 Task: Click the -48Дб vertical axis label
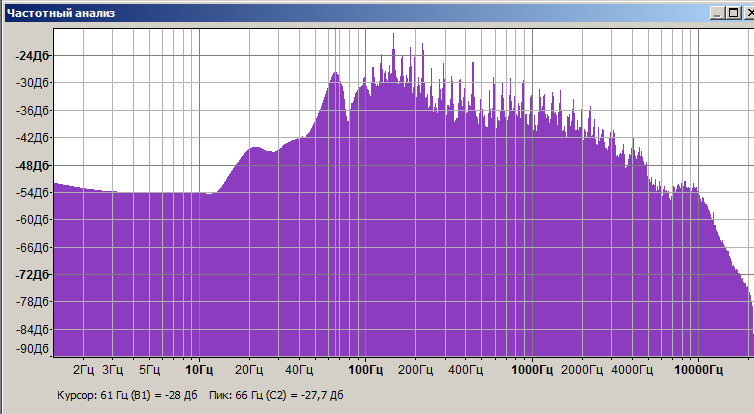point(33,165)
